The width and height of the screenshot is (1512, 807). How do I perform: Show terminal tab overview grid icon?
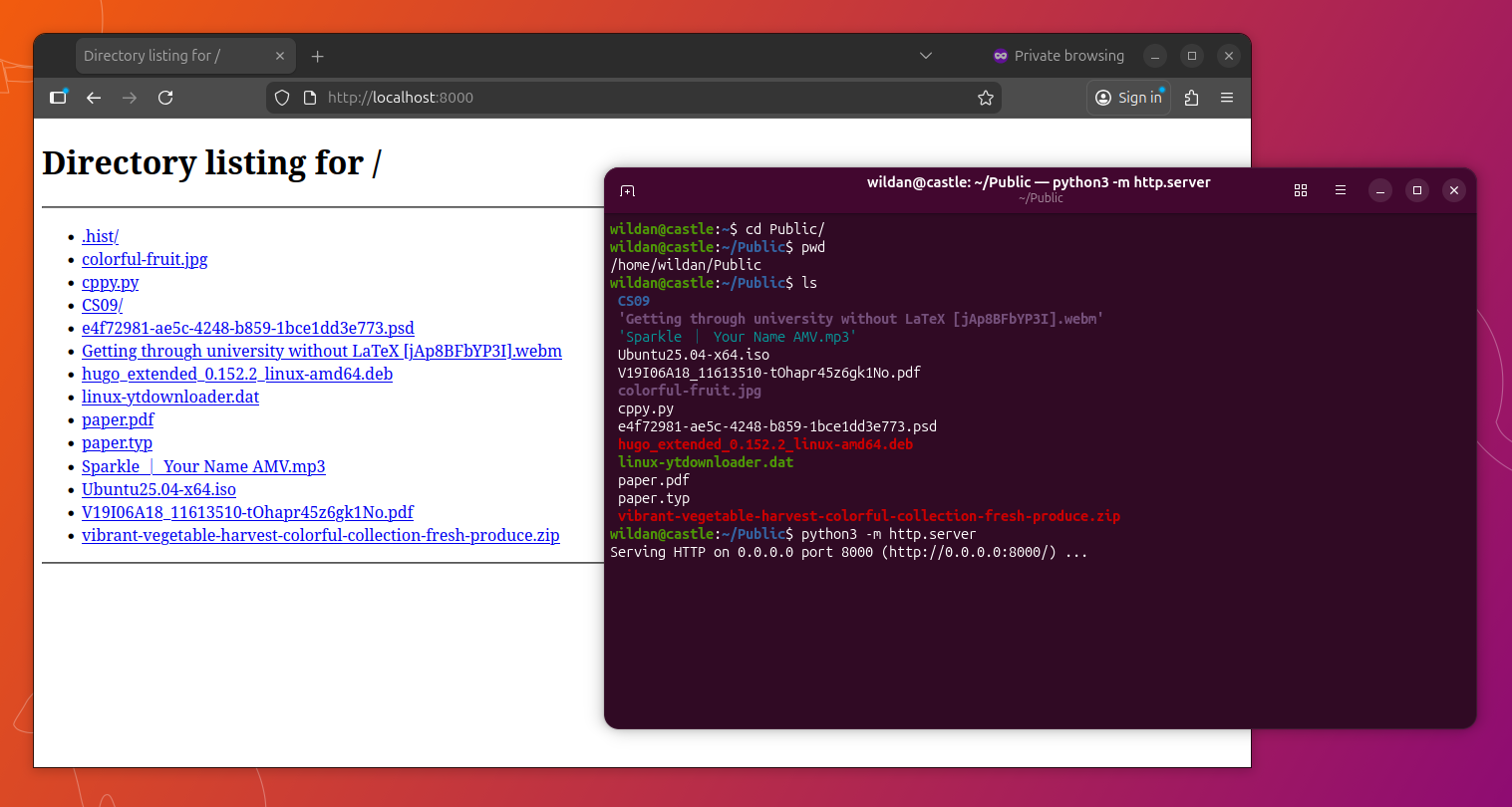(1301, 190)
